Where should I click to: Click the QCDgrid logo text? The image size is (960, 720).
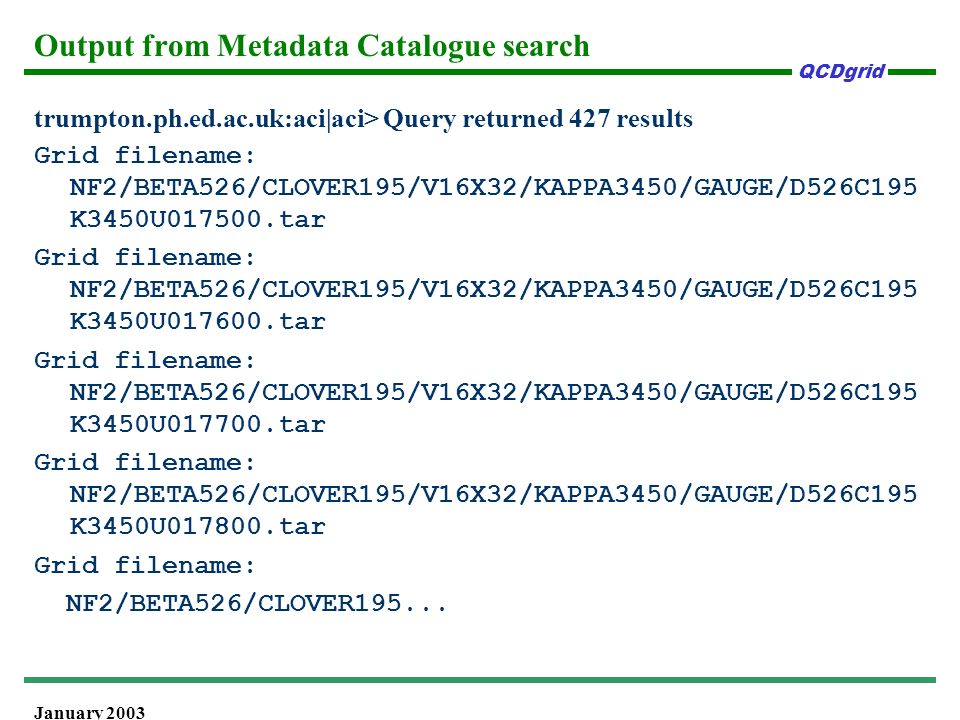coord(842,72)
